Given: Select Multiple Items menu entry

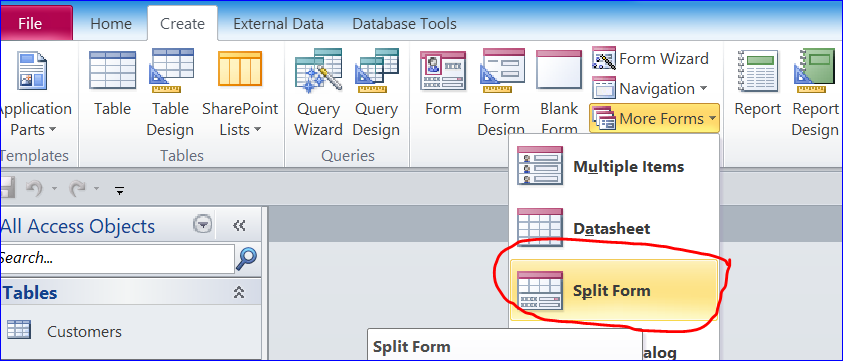Looking at the screenshot, I should [613, 166].
